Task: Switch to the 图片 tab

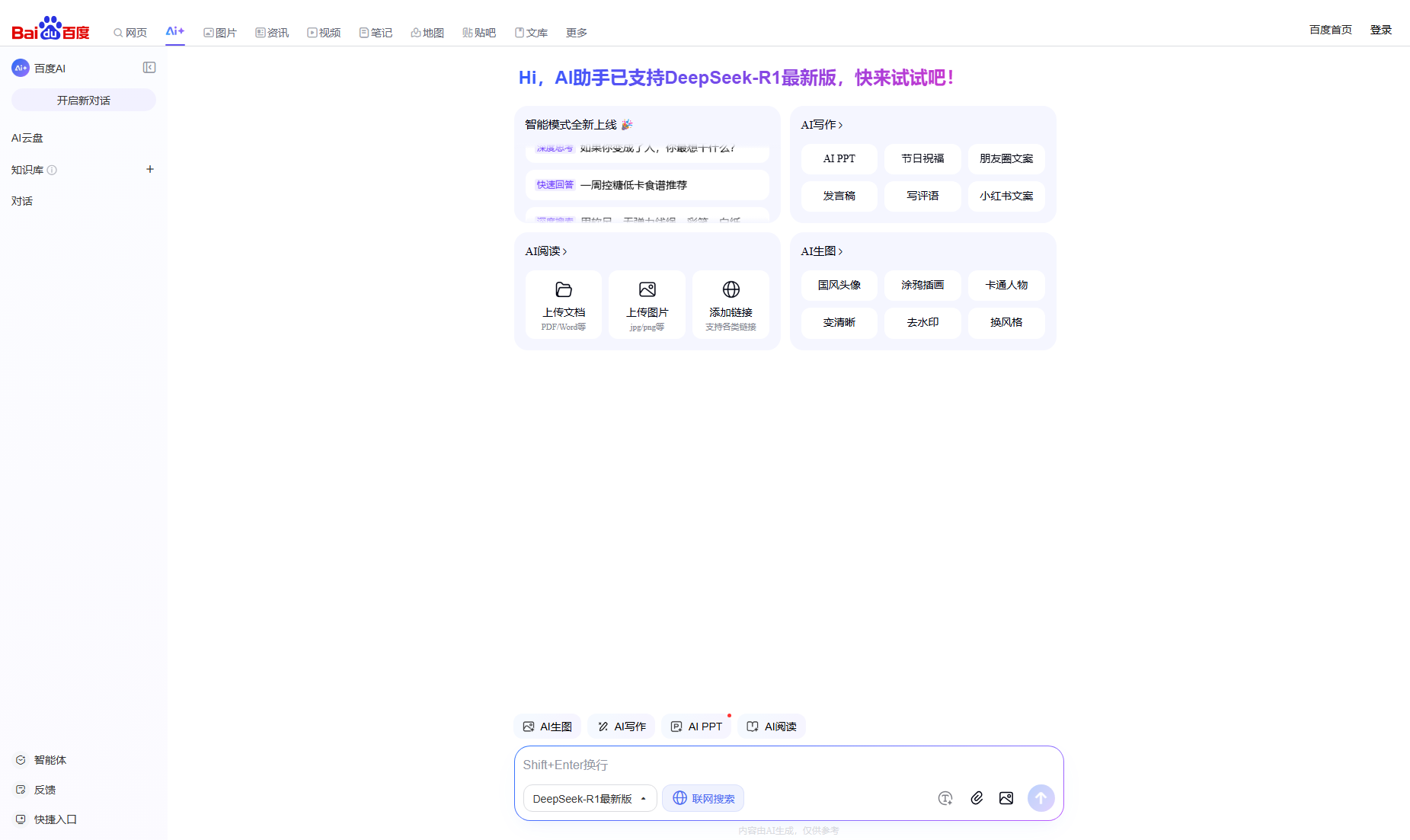Action: 220,33
